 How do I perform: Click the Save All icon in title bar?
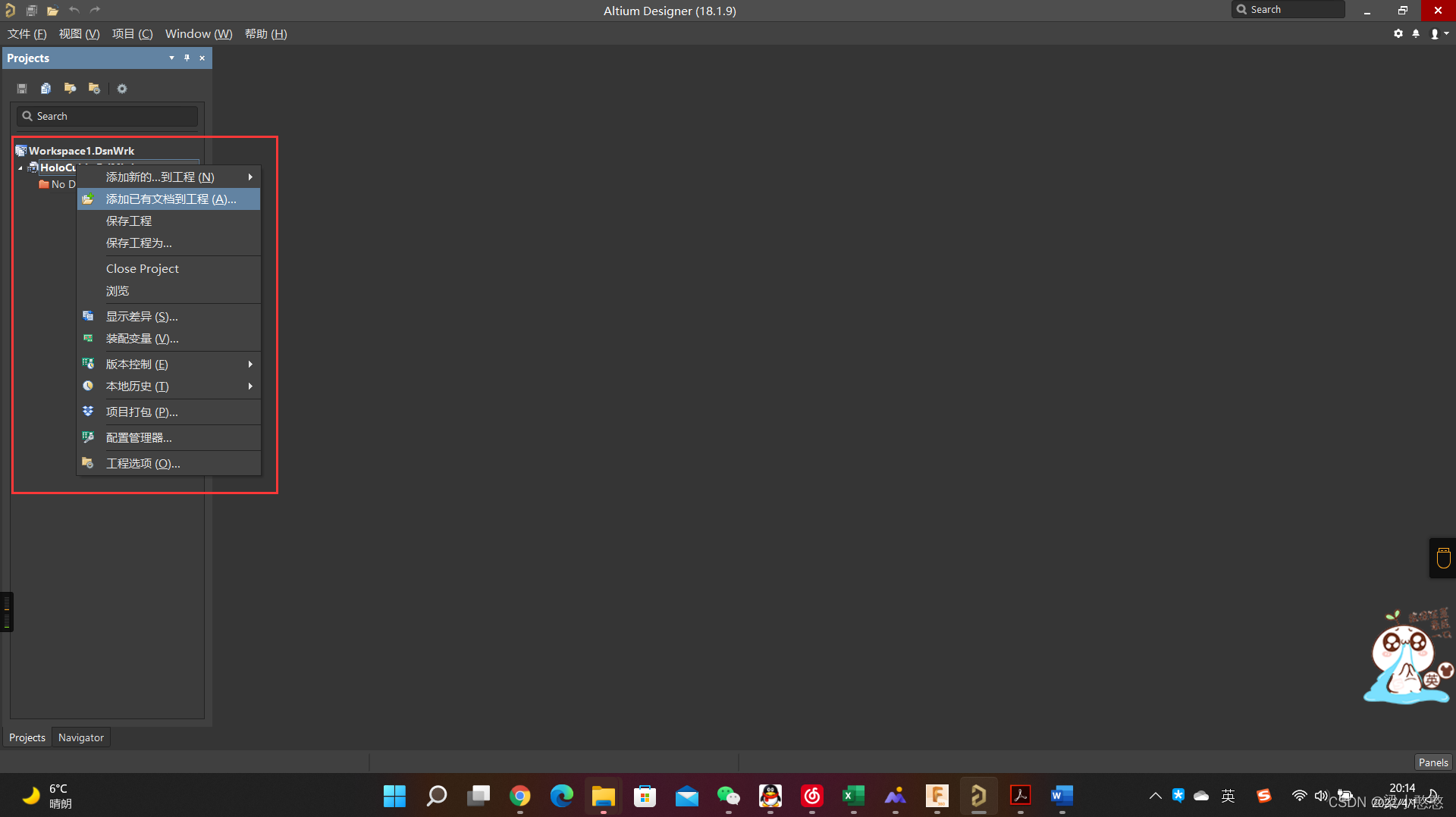(x=32, y=11)
